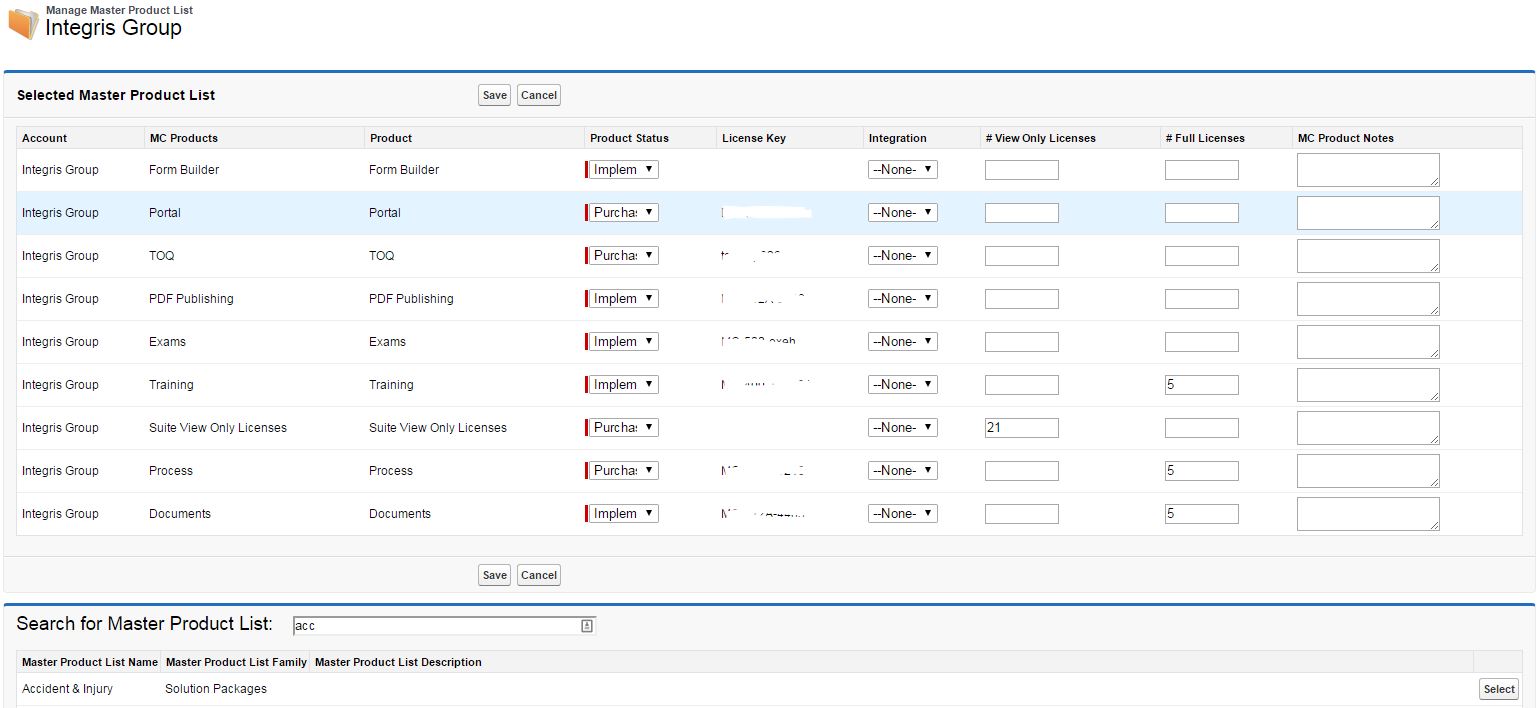The height and width of the screenshot is (708, 1540).
Task: Click Full Licenses field for Process row
Action: click(1201, 471)
